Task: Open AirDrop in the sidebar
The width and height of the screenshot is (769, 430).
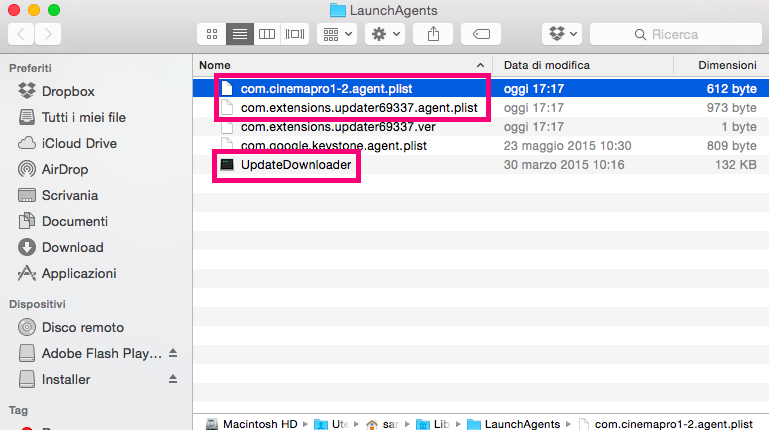Action: 53,169
